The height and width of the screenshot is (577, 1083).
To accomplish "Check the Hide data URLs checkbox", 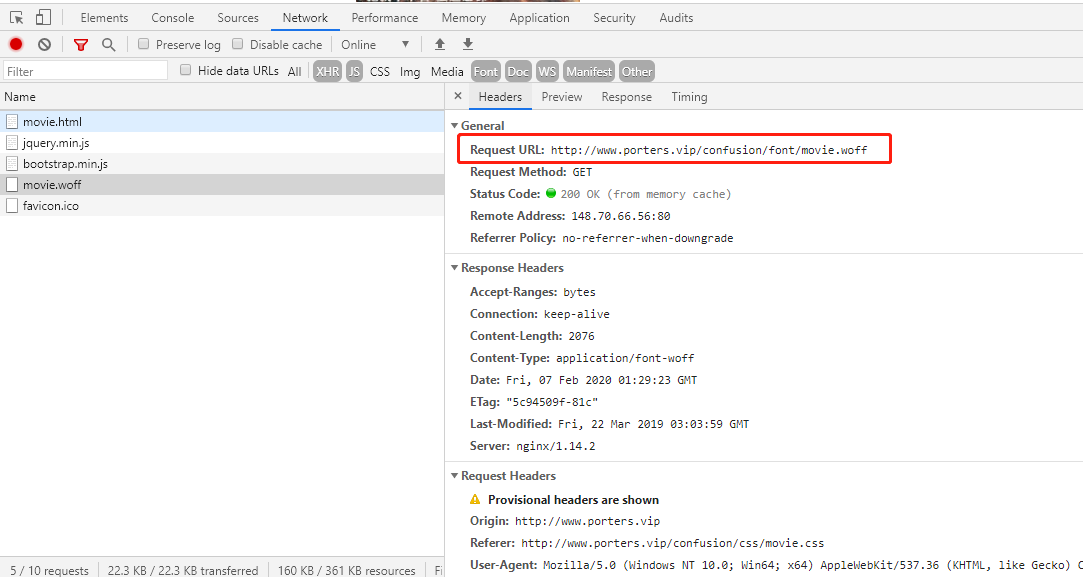I will coord(185,70).
